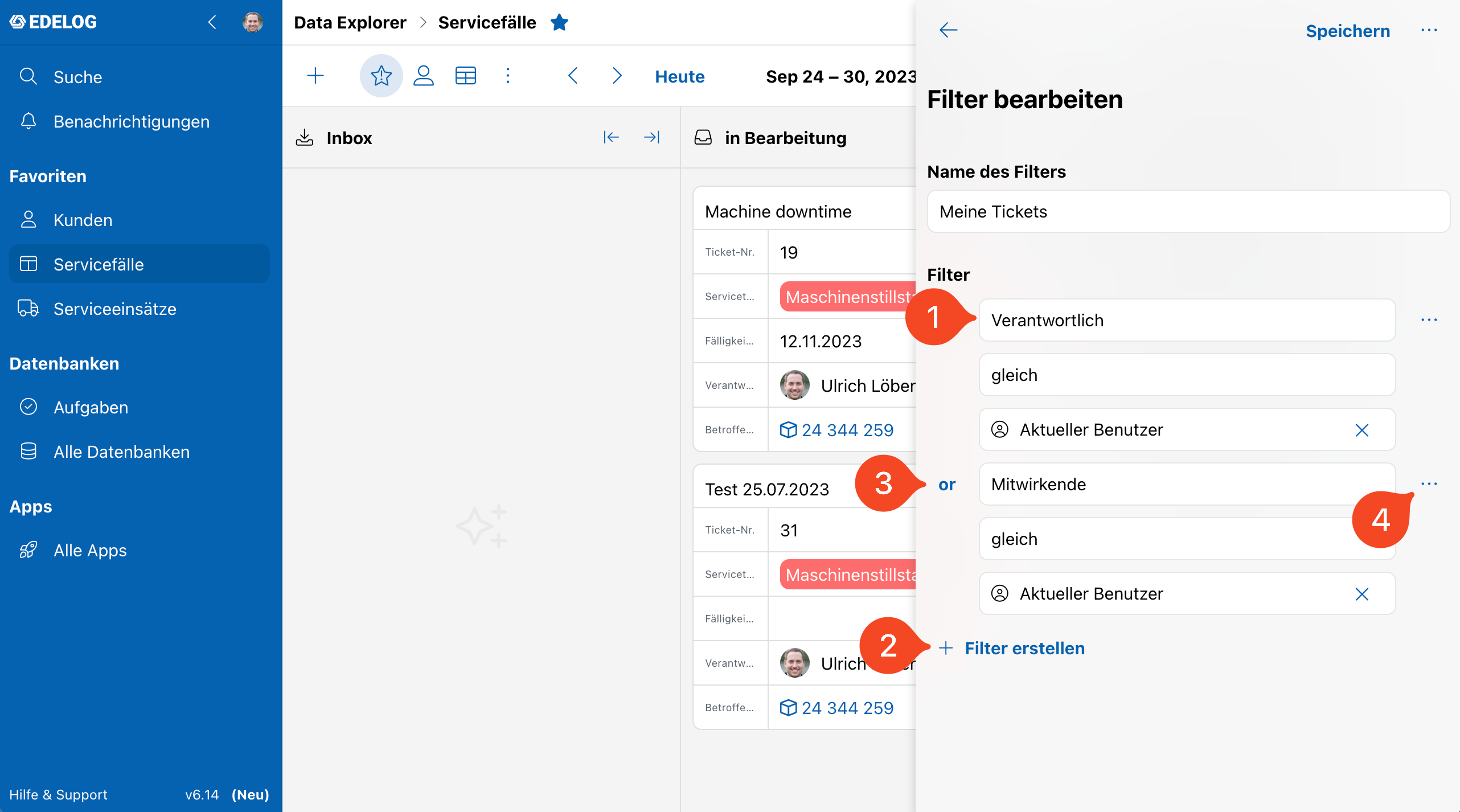Viewport: 1460px width, 812px height.
Task: Remove Aktueller Benutzer from Verantwortlich filter
Action: click(1362, 430)
